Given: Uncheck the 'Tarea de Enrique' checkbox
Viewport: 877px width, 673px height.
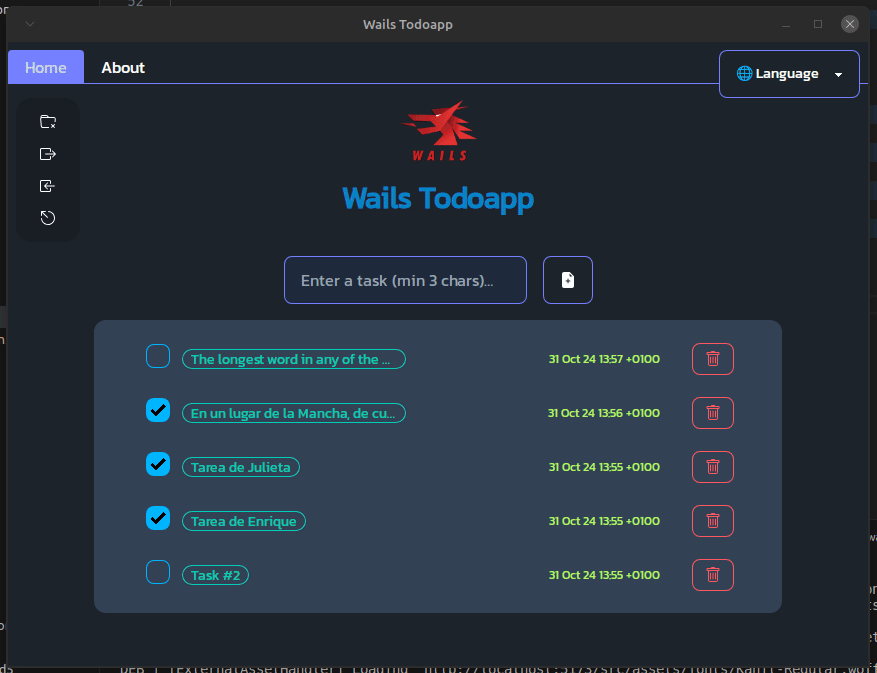Looking at the screenshot, I should [x=158, y=518].
